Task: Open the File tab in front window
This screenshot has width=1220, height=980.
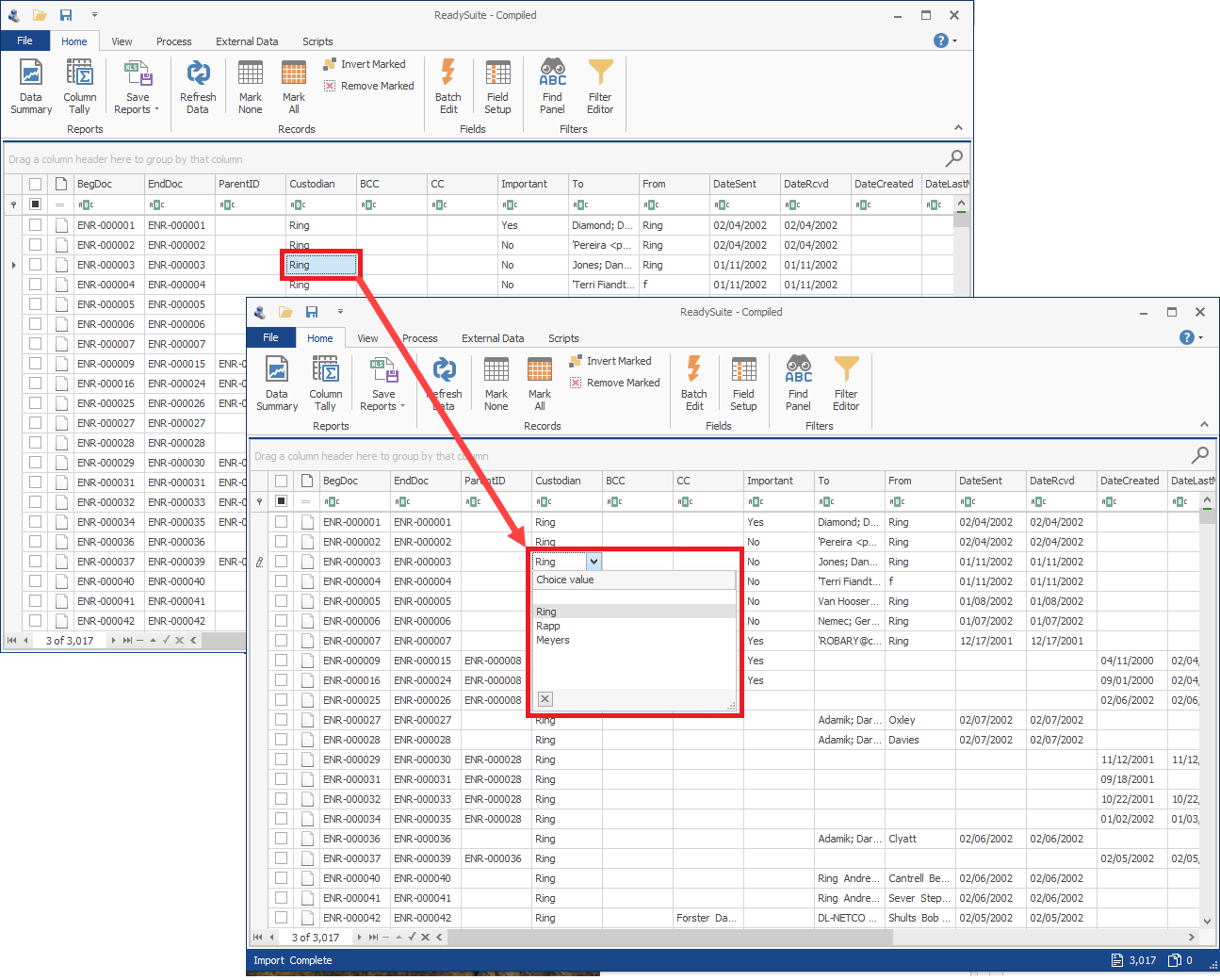Action: 270,337
